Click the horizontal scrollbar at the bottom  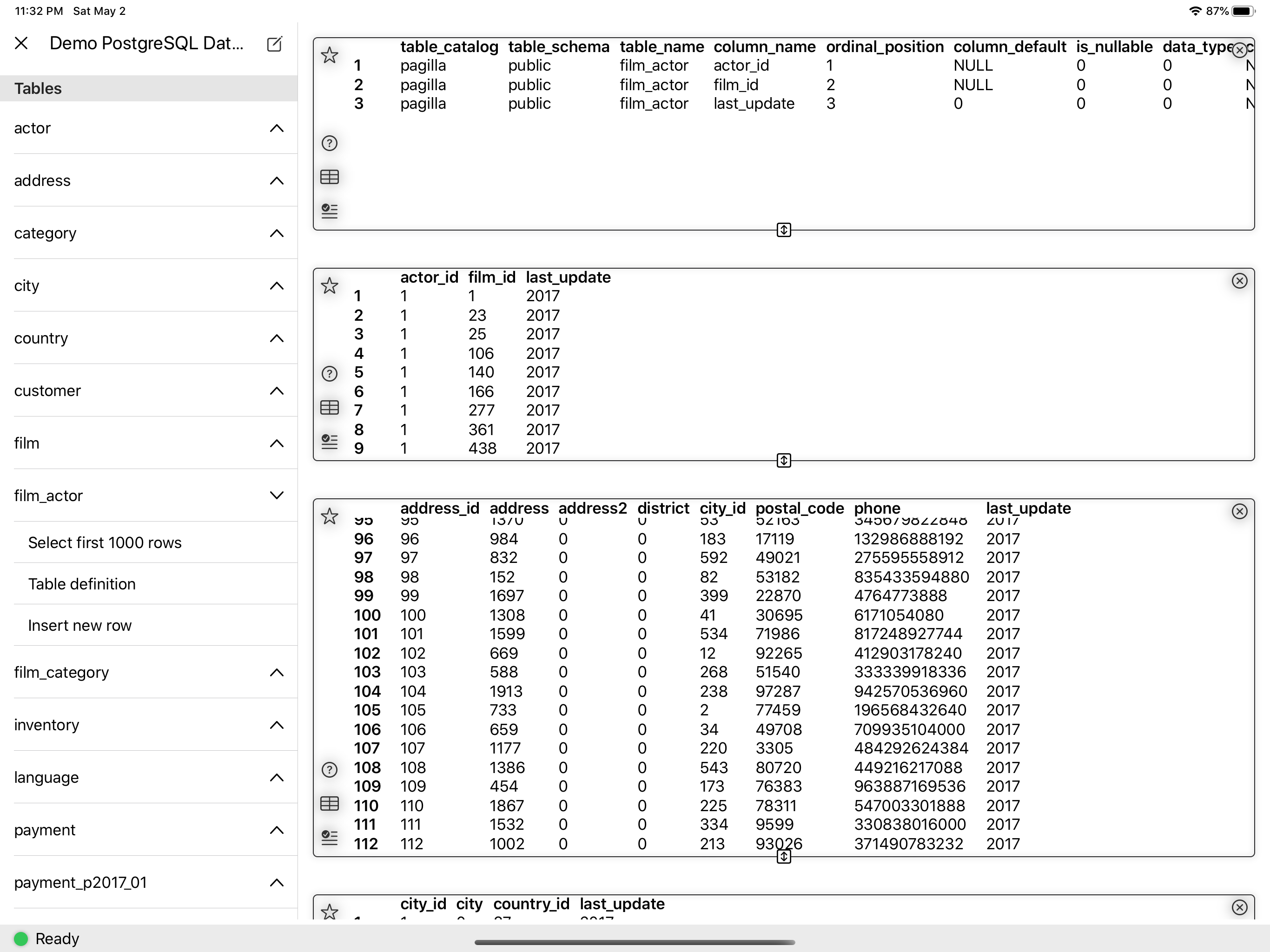[x=635, y=942]
